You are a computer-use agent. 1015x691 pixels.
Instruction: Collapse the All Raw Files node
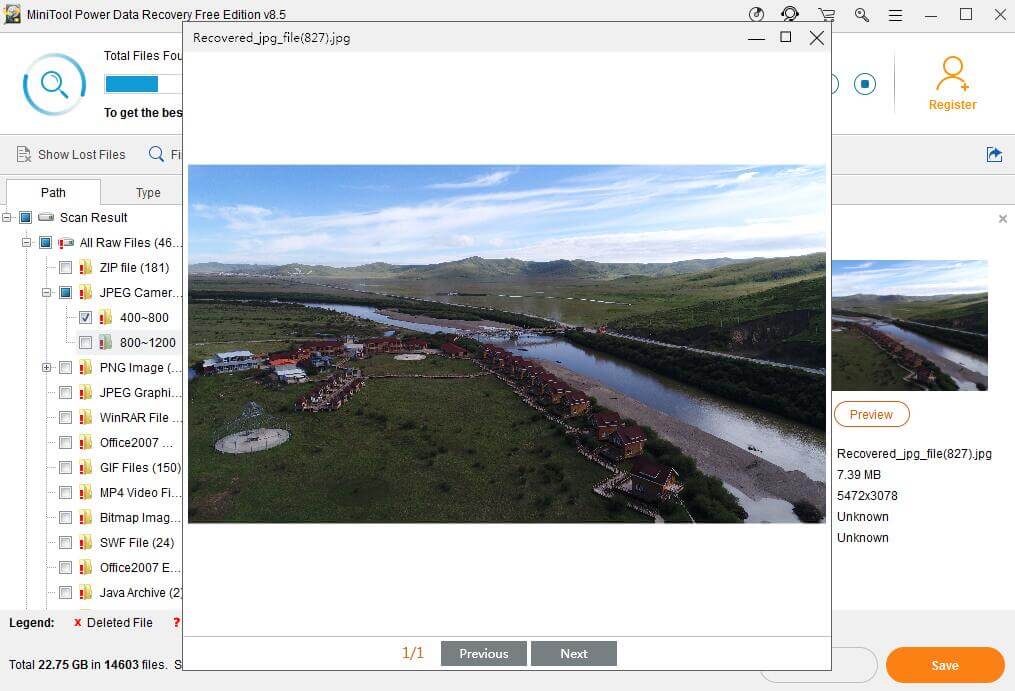27,243
